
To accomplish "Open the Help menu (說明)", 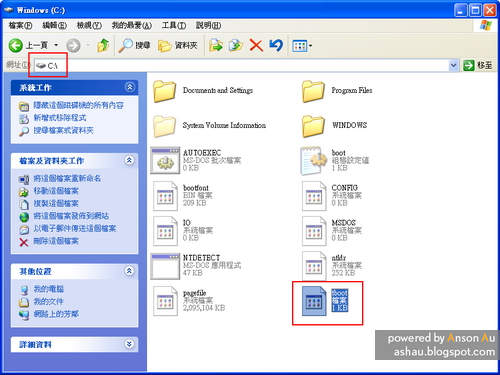I will [208, 25].
